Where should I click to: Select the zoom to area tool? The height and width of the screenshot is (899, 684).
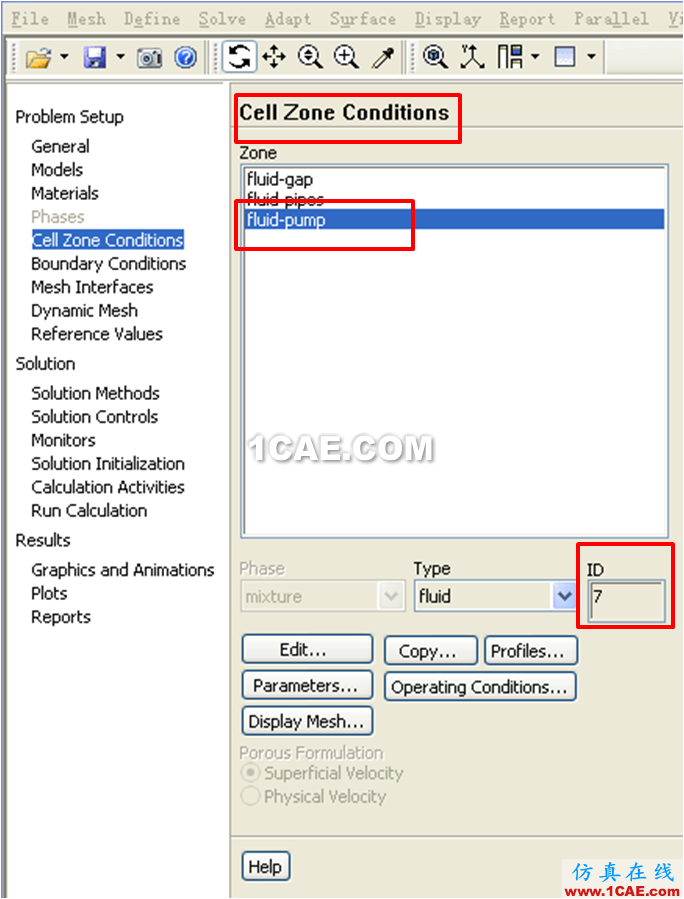tap(347, 57)
